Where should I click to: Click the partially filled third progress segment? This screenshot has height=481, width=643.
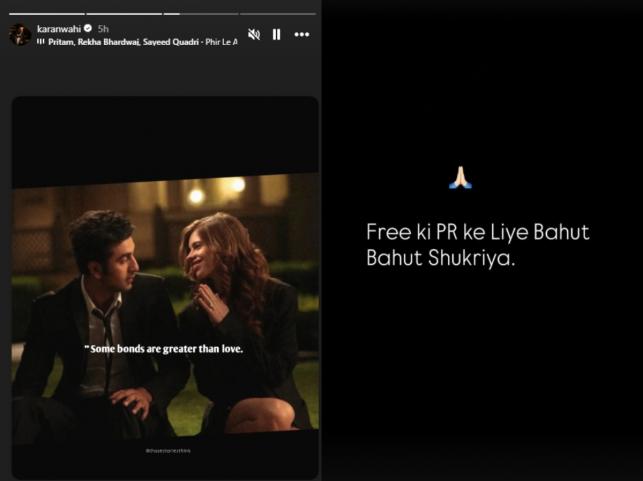(x=200, y=14)
